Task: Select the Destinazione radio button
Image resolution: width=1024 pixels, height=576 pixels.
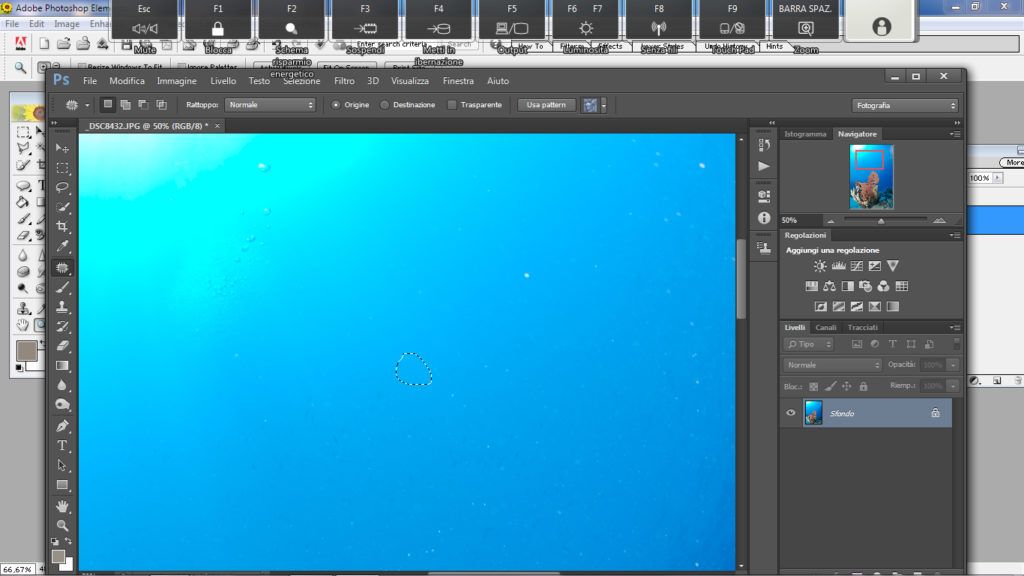Action: [385, 105]
